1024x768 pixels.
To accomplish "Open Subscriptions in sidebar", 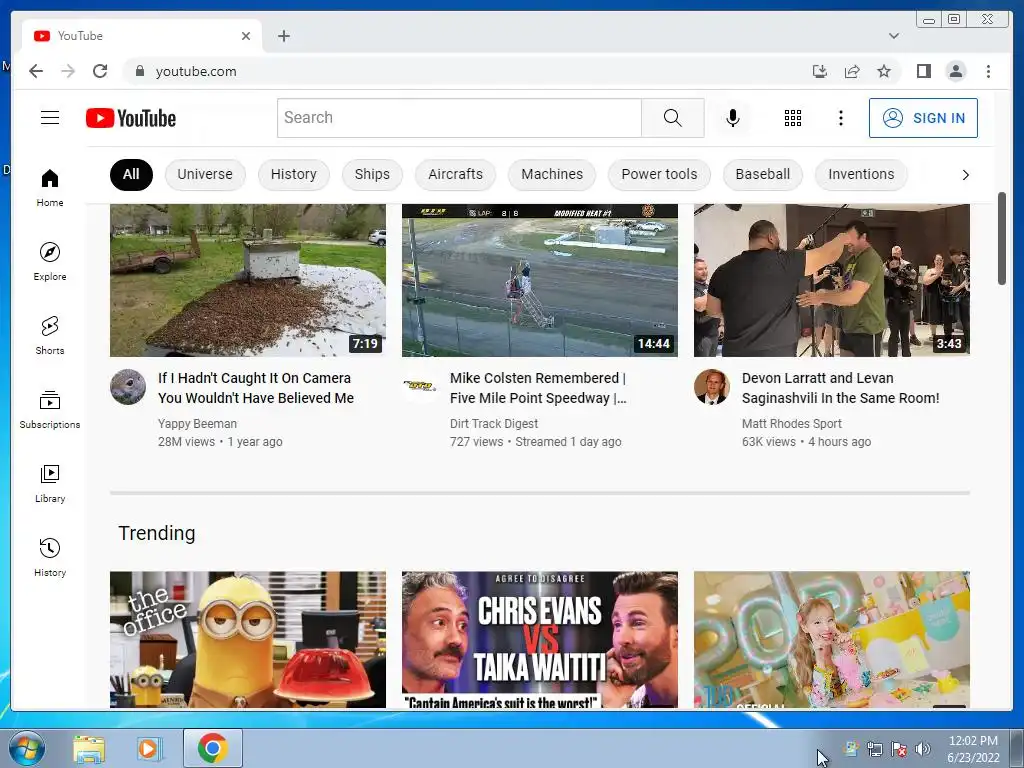I will pos(50,409).
